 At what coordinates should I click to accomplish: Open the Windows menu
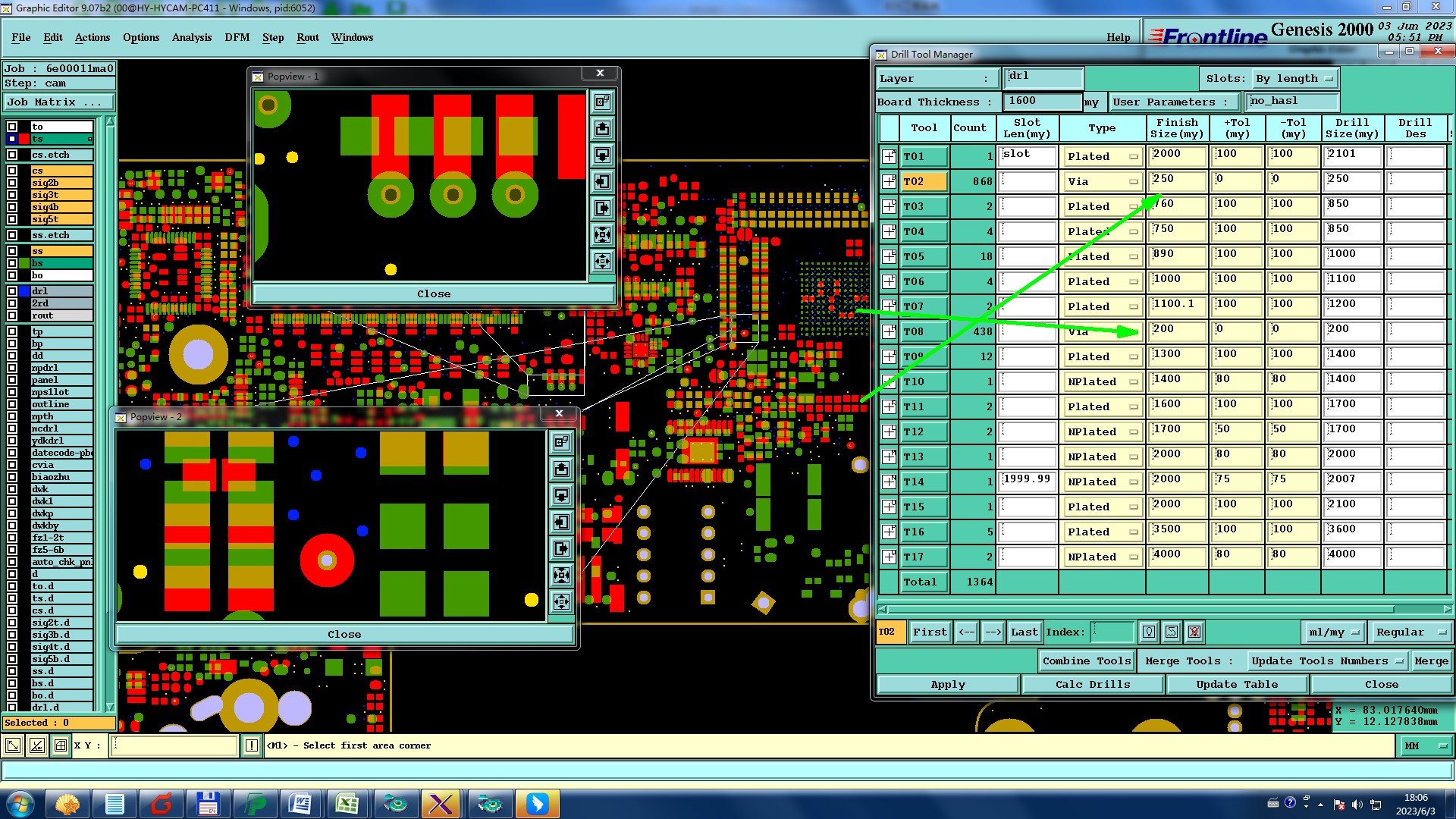(x=352, y=37)
